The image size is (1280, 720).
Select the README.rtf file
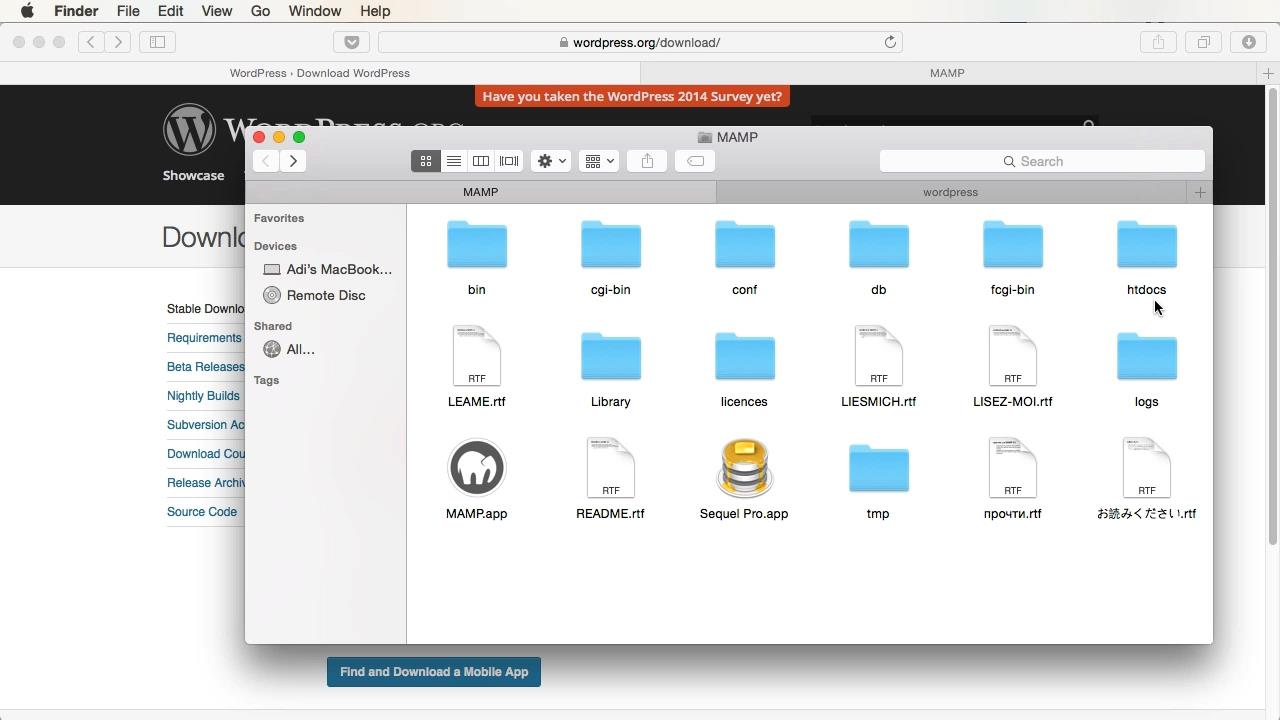pyautogui.click(x=611, y=468)
